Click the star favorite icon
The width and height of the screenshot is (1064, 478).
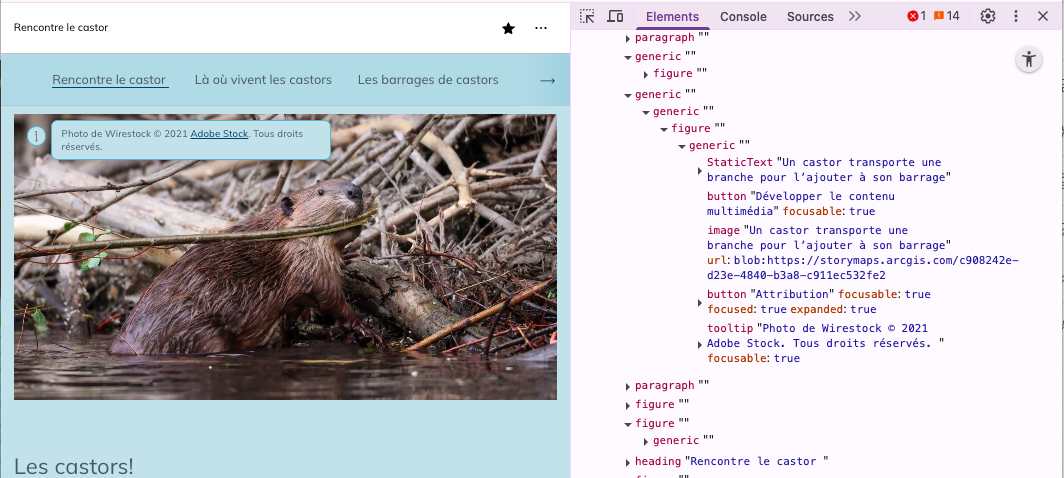coord(508,28)
